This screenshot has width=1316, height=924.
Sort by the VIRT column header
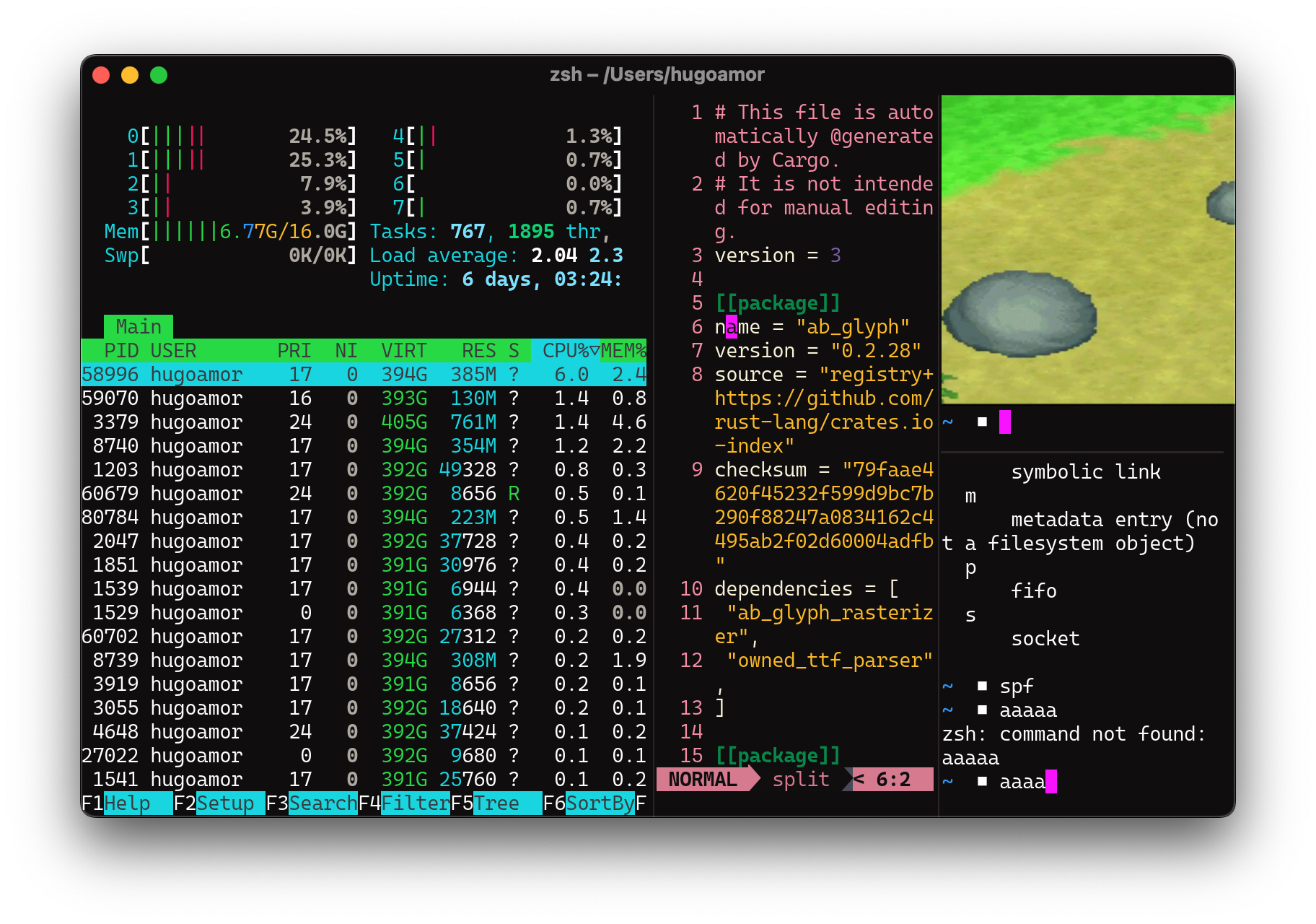click(404, 350)
